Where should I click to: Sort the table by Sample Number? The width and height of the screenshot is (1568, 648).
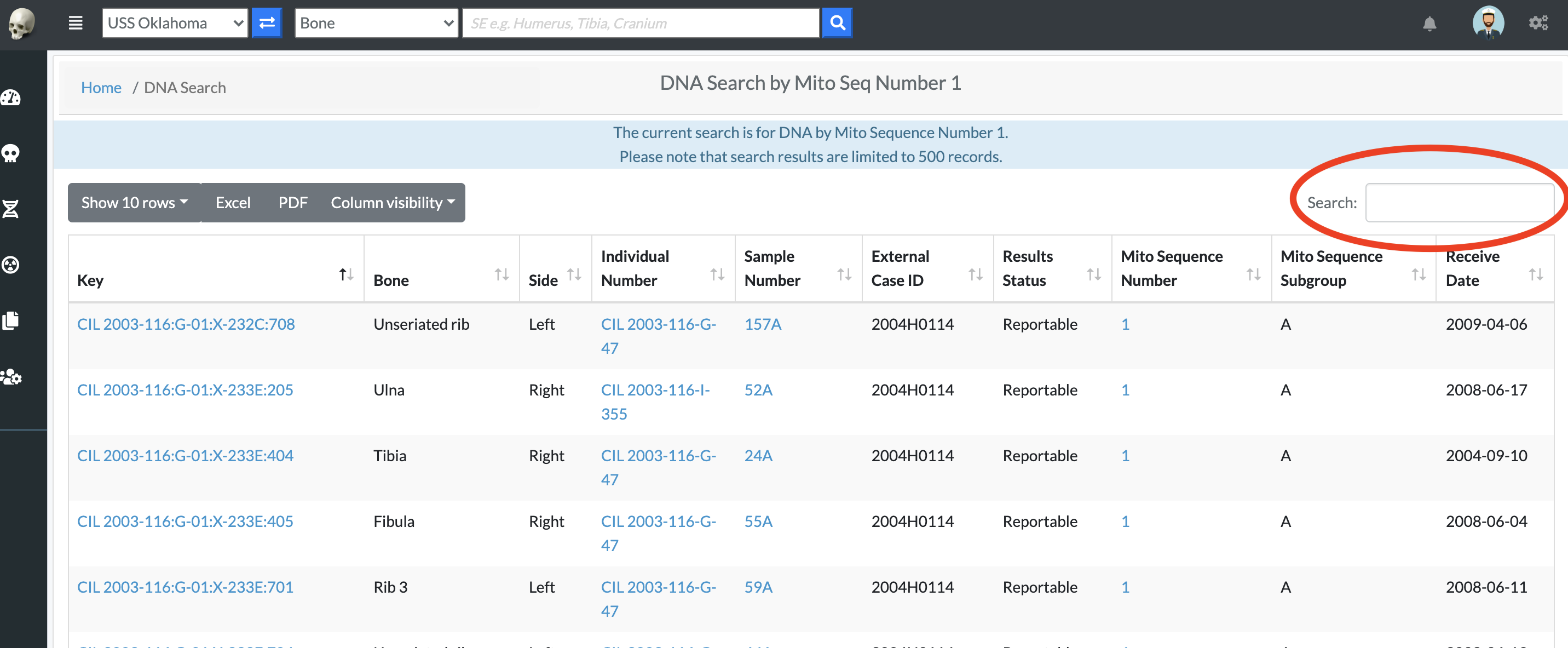tap(798, 268)
